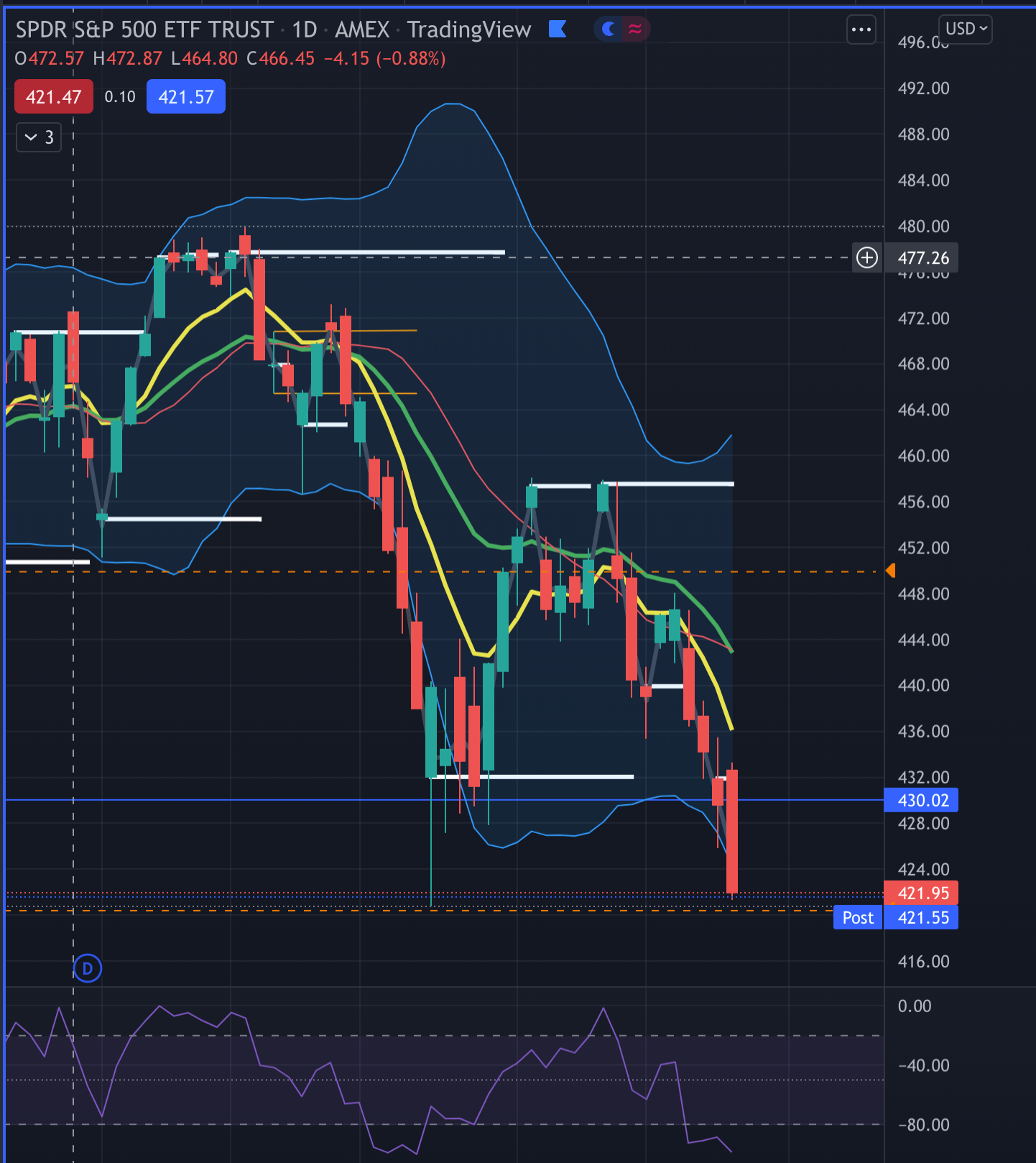Screen dimensions: 1036x1163
Task: Click the red 421.95 last price label
Action: 922,893
